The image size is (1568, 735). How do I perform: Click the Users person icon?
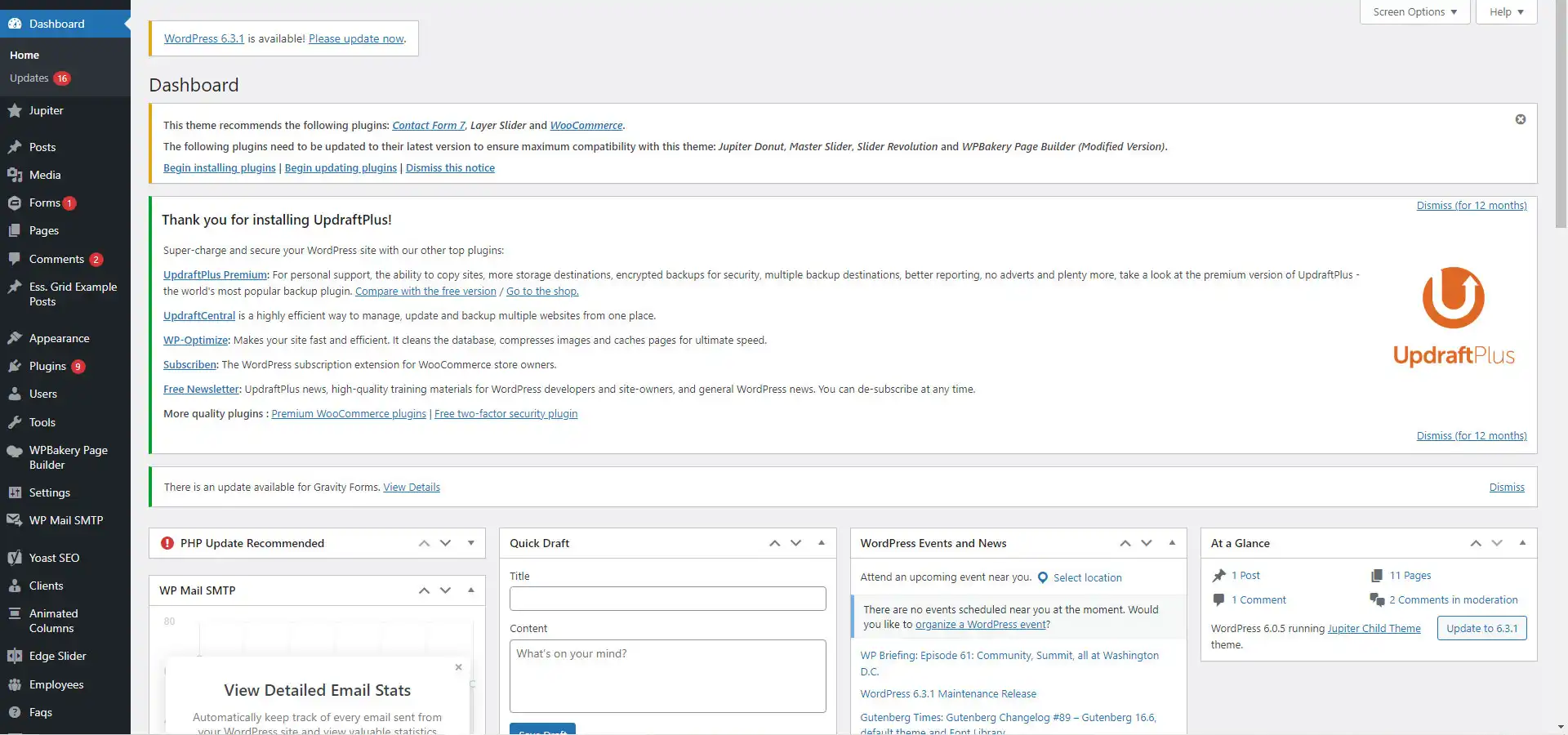(15, 394)
